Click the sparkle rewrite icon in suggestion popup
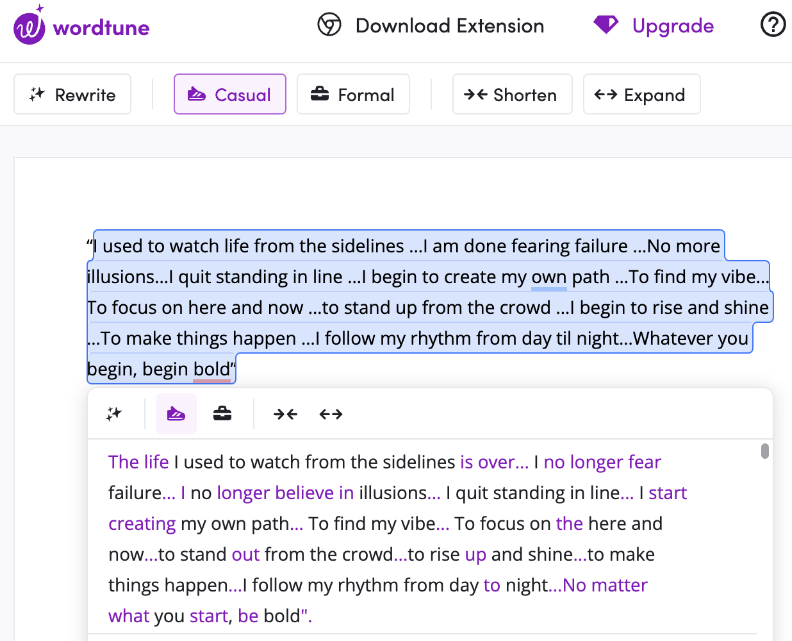792x641 pixels. [114, 414]
